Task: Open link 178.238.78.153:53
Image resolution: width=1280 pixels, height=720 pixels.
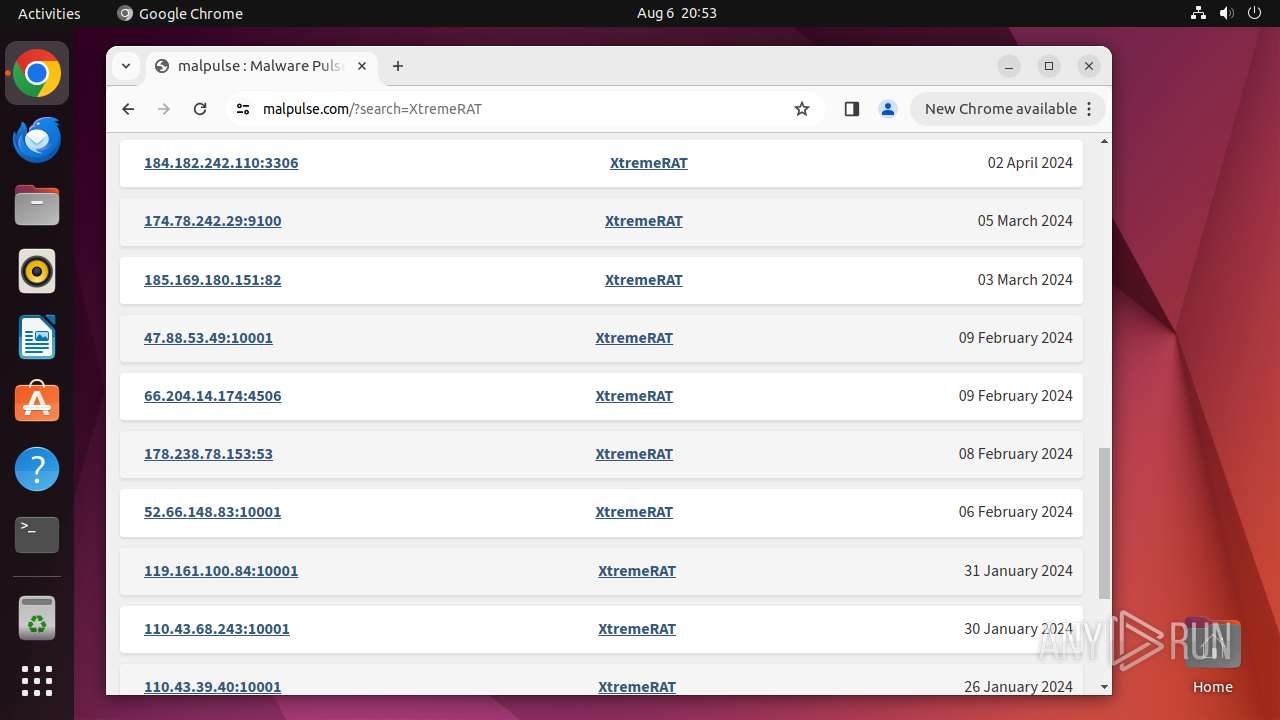Action: pos(208,454)
